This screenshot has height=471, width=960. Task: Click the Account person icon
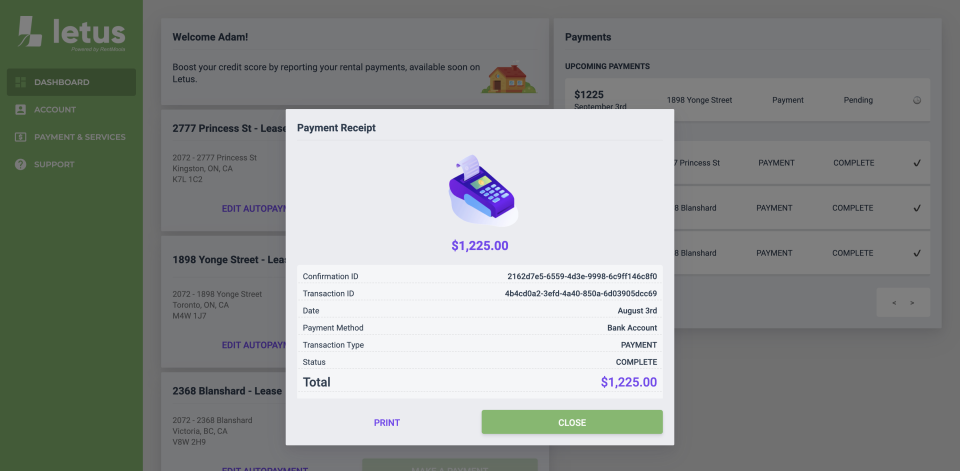[x=20, y=109]
